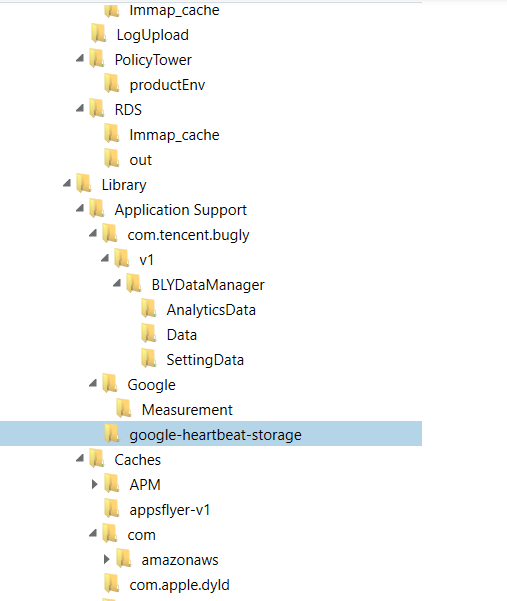Select the "com.tencent.bugly" label

tap(188, 235)
